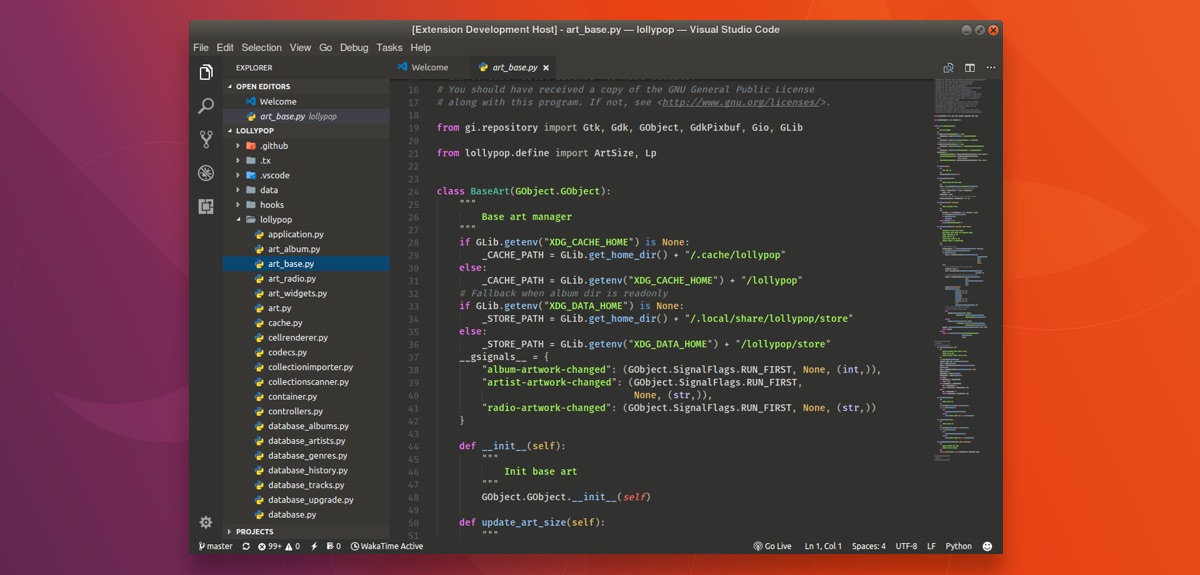Collapse the Open Editors section
The image size is (1200, 575).
pos(262,87)
